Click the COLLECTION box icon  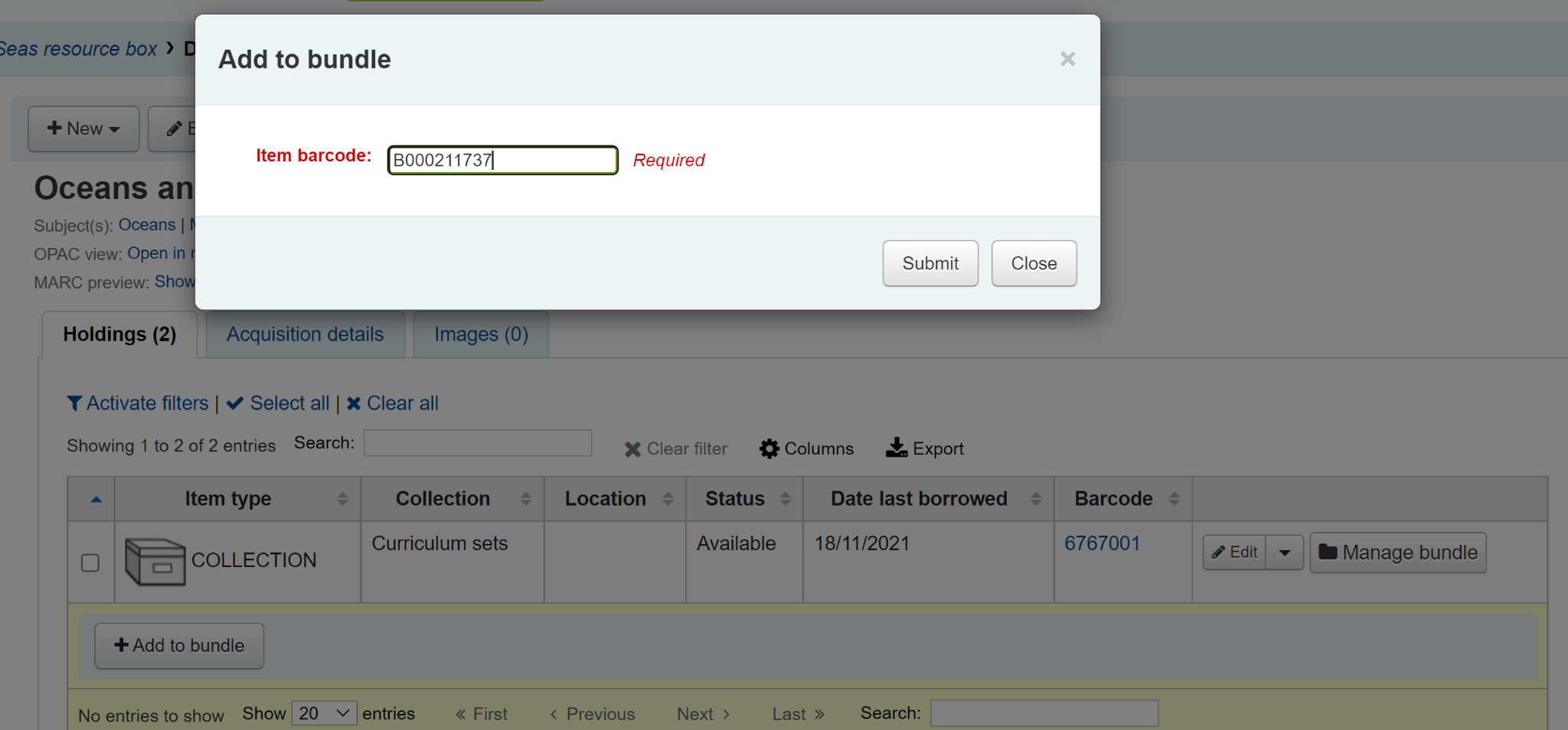(154, 562)
